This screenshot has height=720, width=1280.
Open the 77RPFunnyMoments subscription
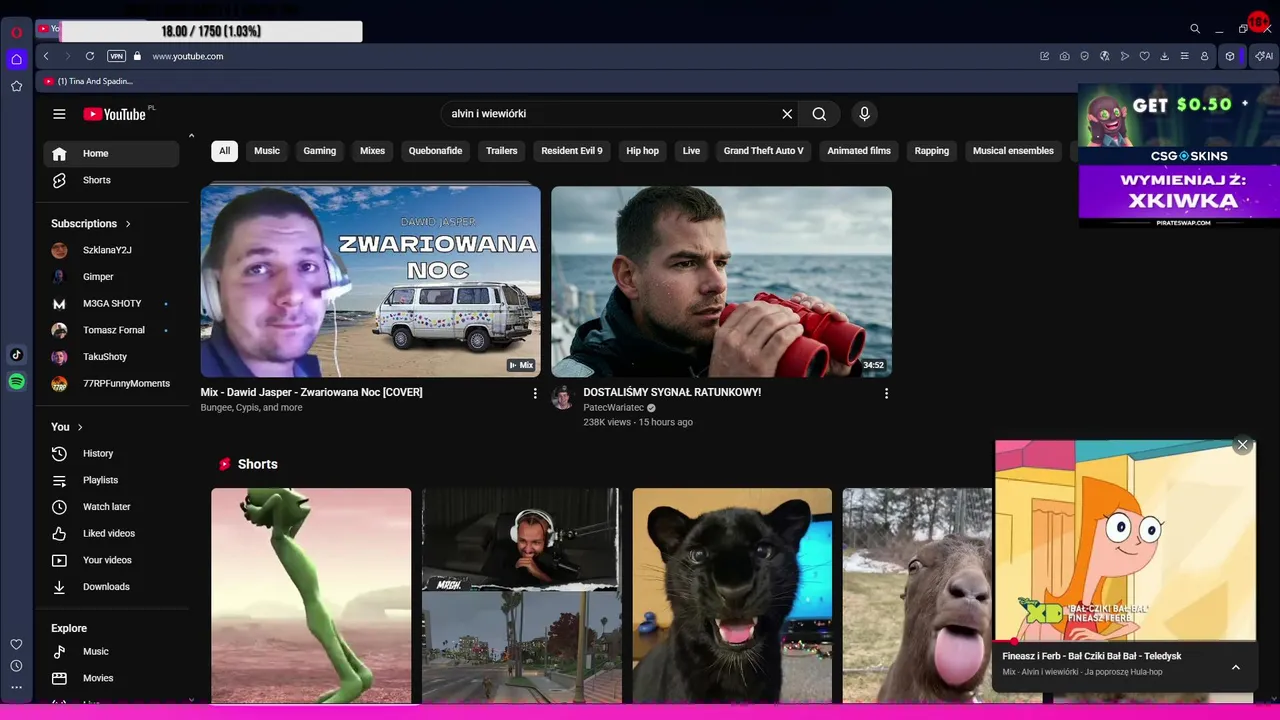[x=111, y=384]
